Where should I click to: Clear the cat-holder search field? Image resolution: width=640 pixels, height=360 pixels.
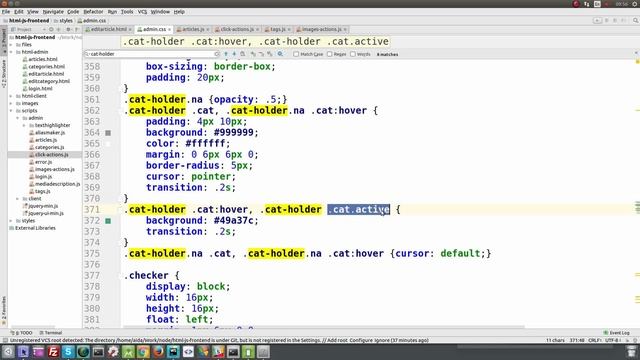[x=217, y=54]
